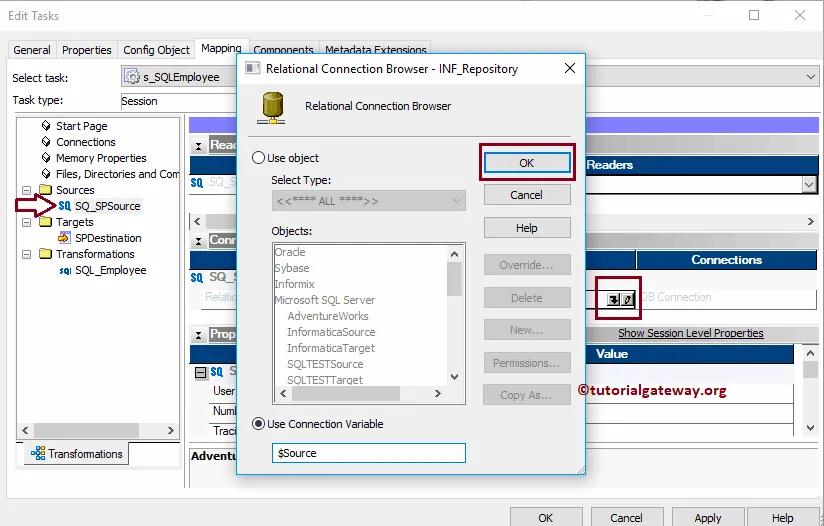824x526 pixels.
Task: Switch to the Properties tab
Action: (86, 50)
